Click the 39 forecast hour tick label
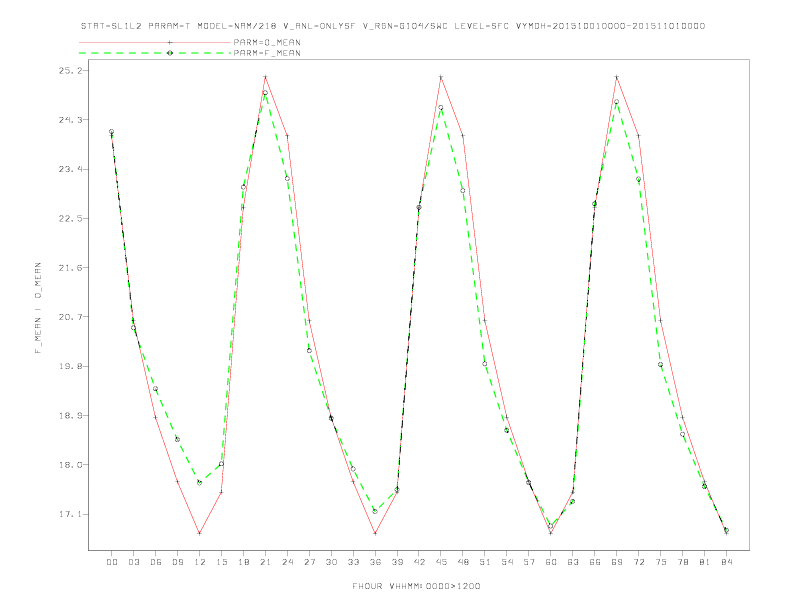The width and height of the screenshot is (792, 612). point(397,562)
